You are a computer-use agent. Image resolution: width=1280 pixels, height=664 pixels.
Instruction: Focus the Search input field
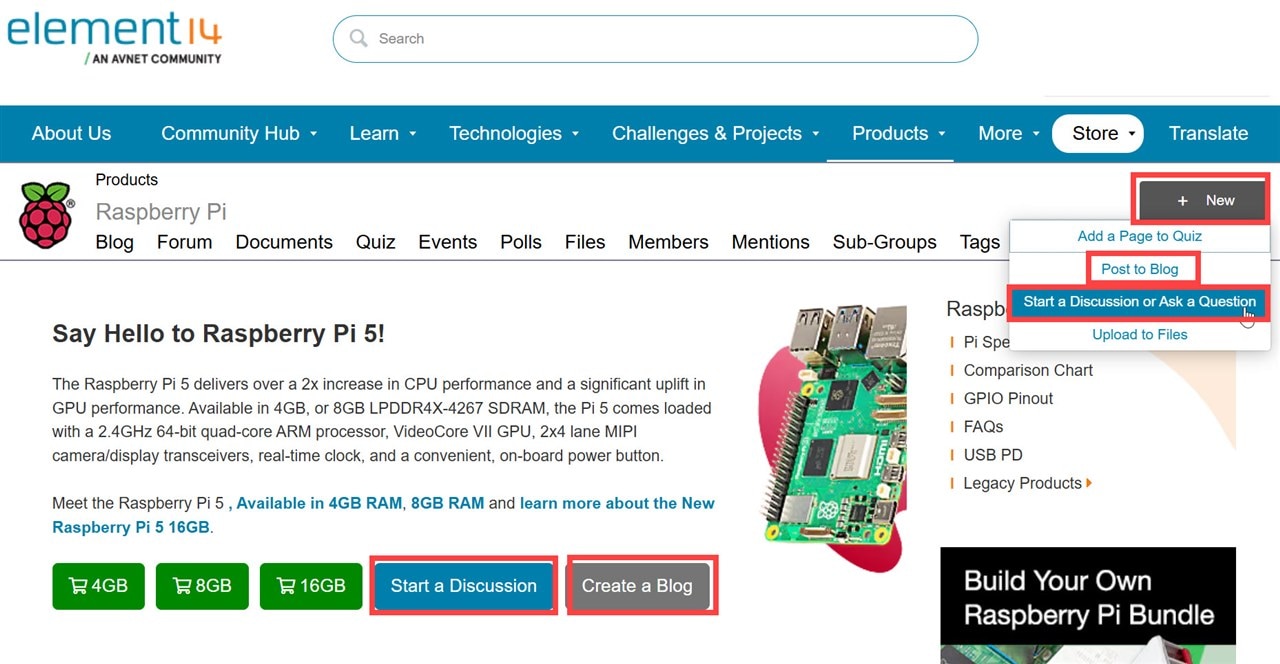(655, 39)
